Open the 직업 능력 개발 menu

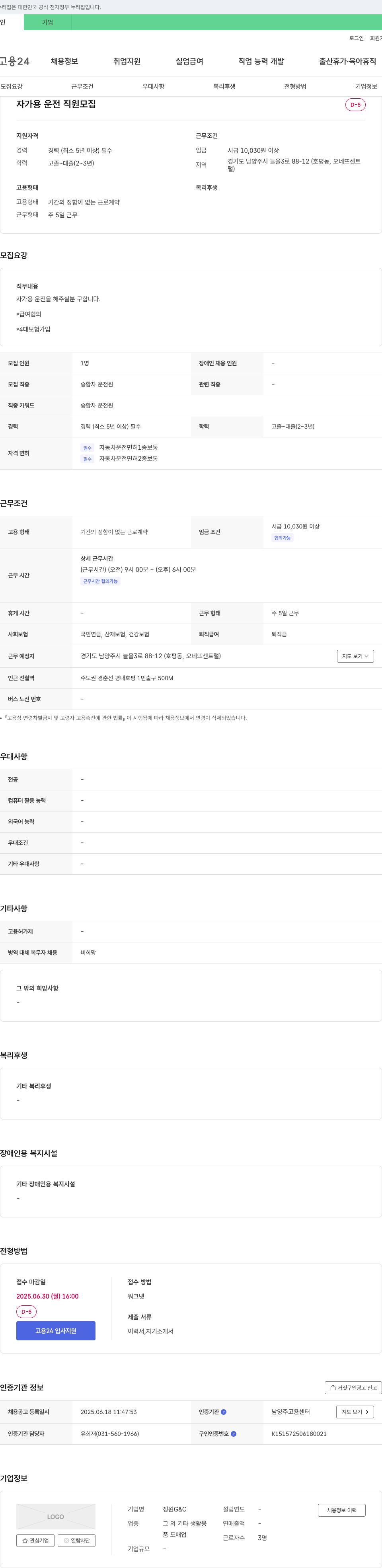click(x=261, y=61)
